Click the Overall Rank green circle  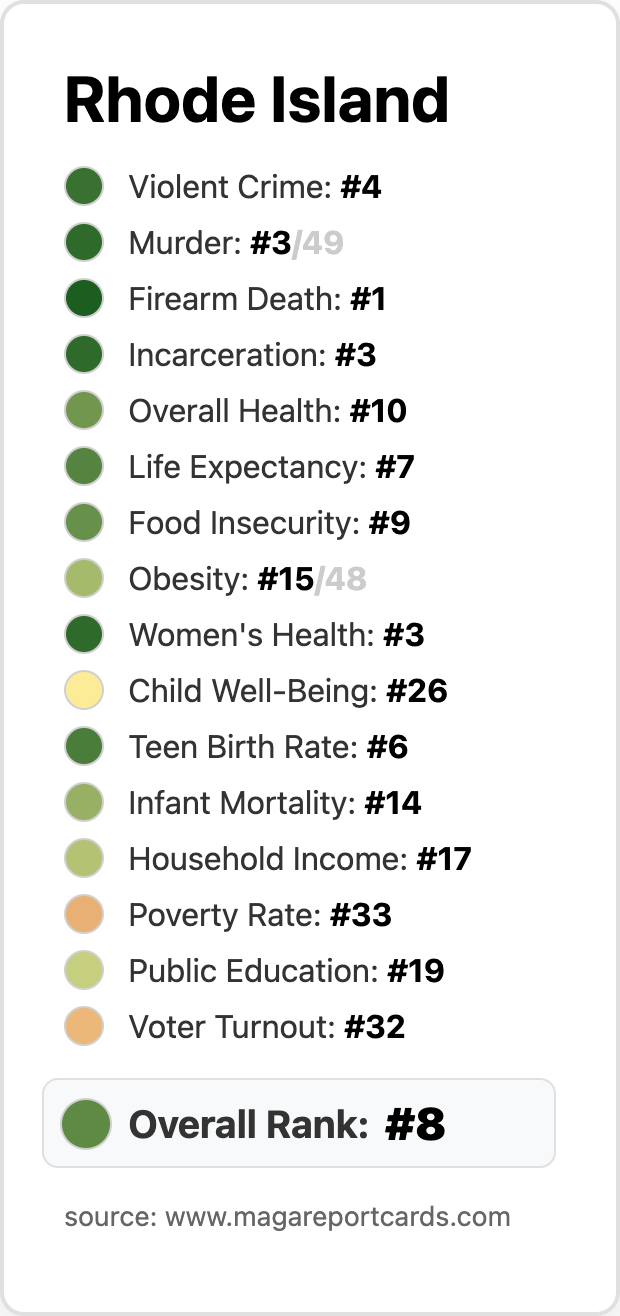pyautogui.click(x=85, y=1123)
